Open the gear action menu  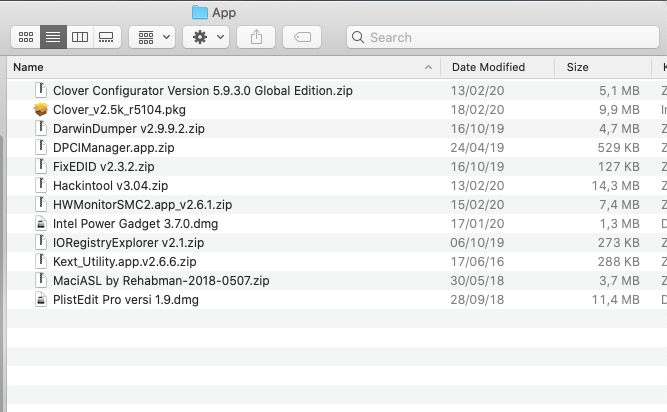[206, 37]
